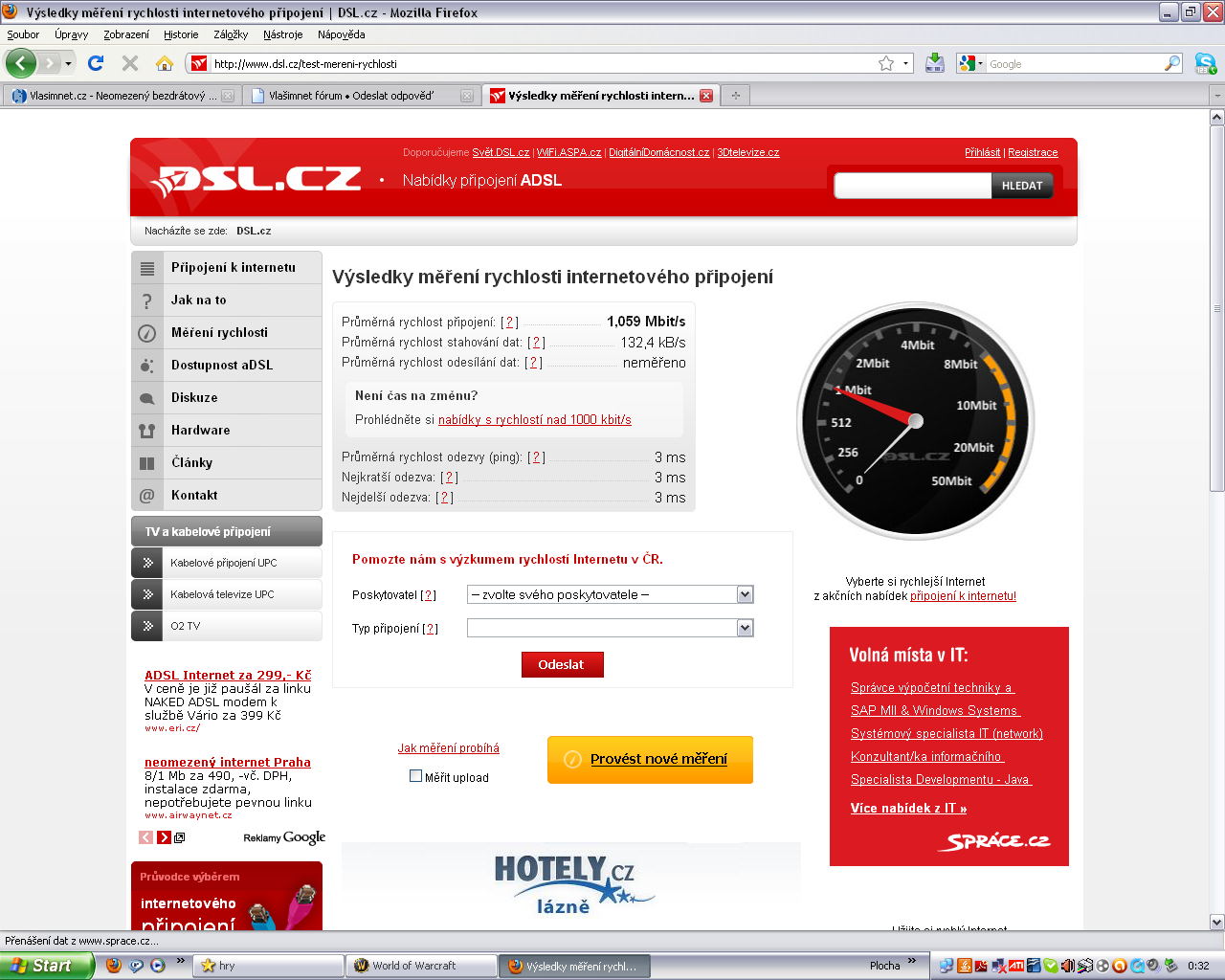Click the Registrace link
The image size is (1225, 980).
(x=1033, y=152)
